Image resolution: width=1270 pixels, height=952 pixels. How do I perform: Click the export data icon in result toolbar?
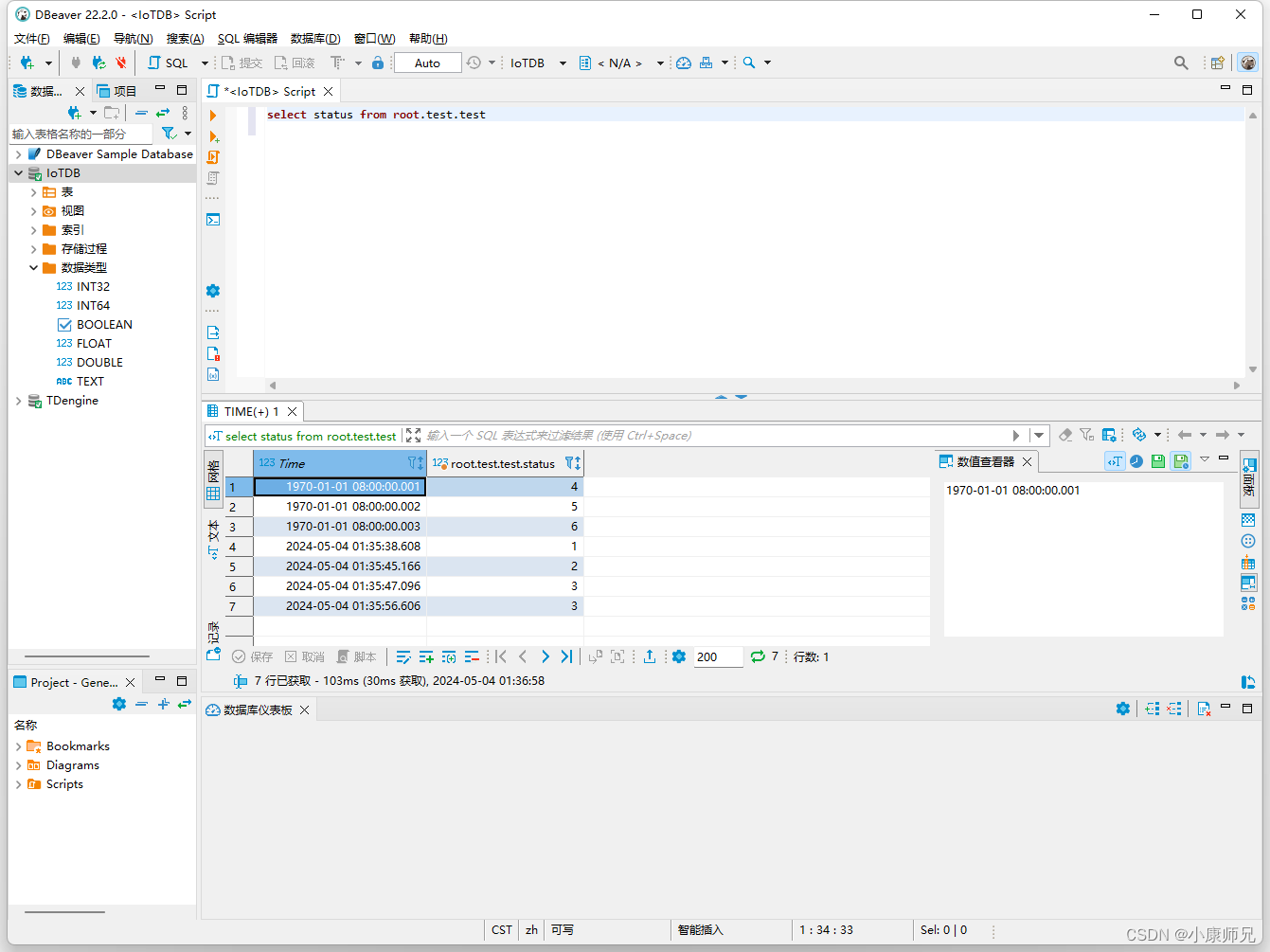pyautogui.click(x=650, y=656)
